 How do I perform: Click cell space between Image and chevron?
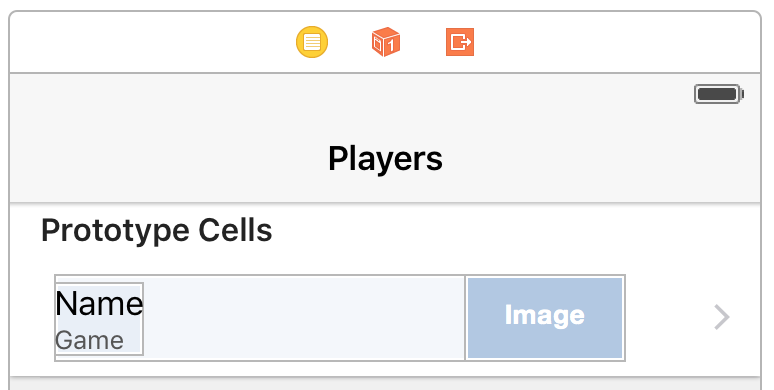click(x=669, y=318)
